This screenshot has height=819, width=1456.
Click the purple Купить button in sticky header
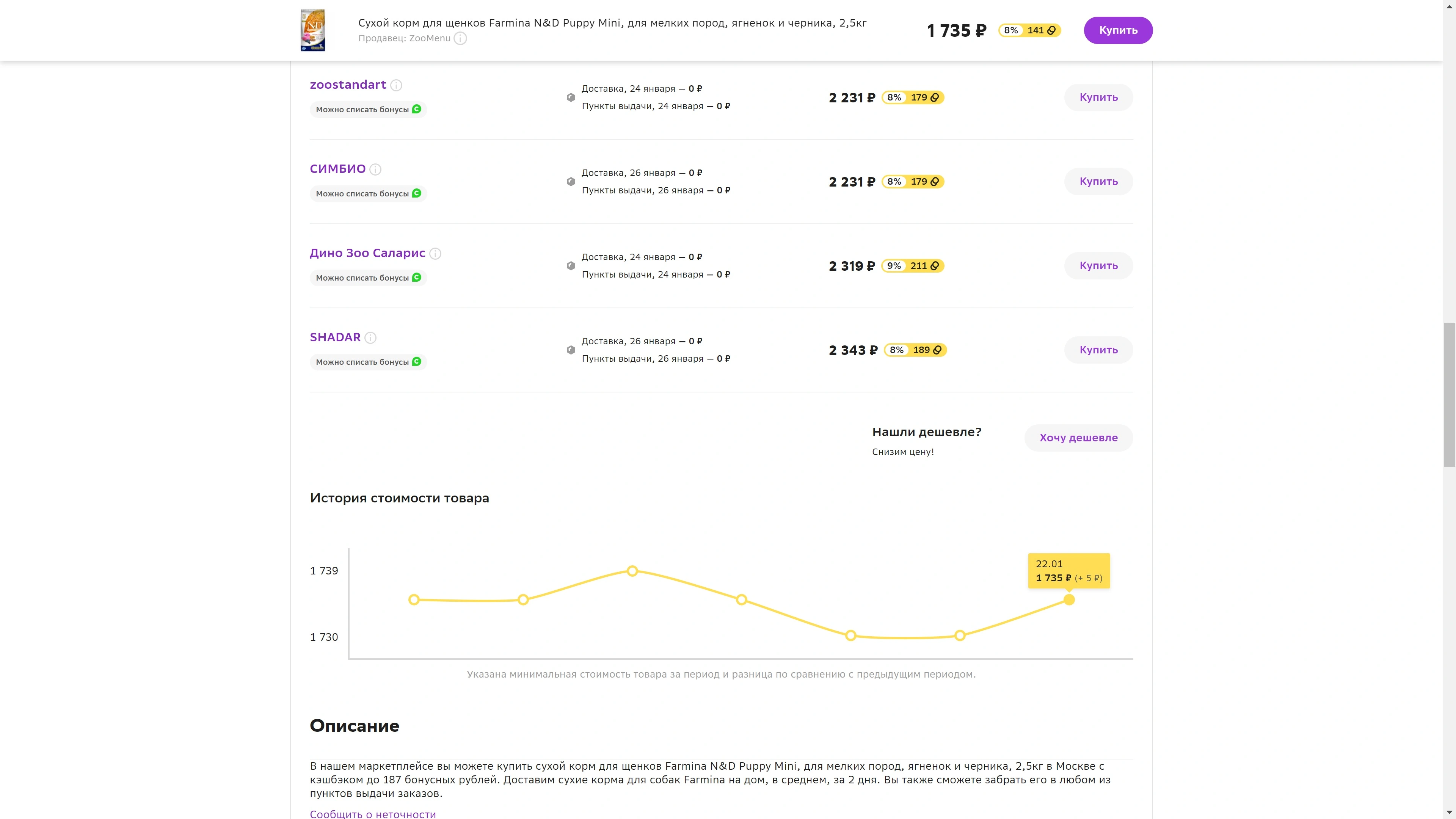(1118, 30)
